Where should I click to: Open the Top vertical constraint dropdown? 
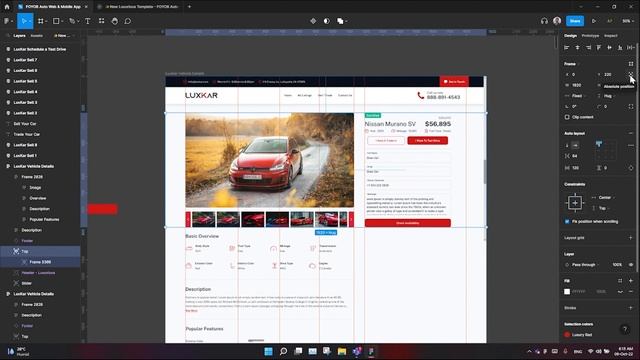click(602, 208)
